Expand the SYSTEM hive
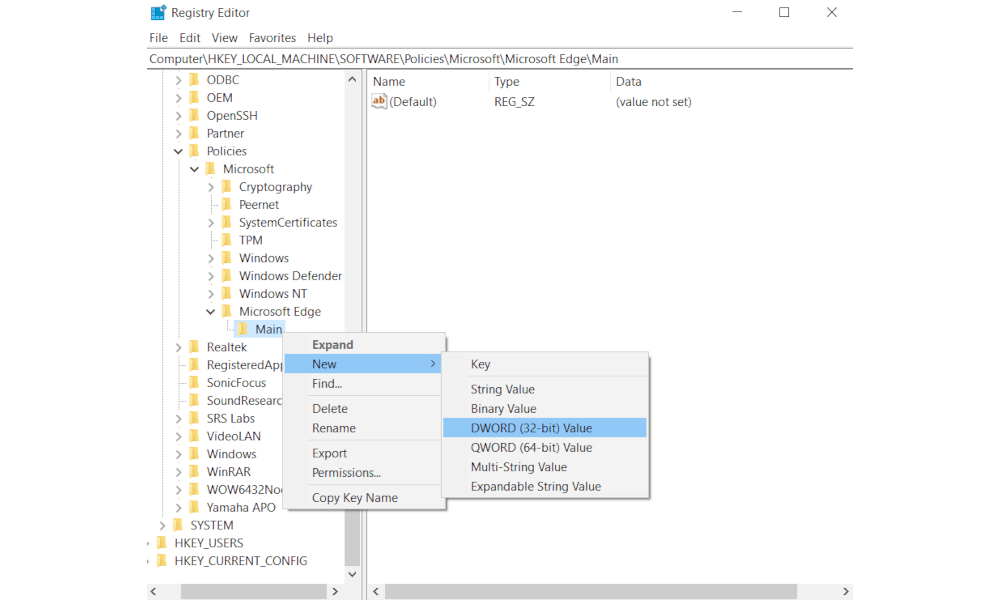Screen dimensions: 1000x600 point(163,525)
